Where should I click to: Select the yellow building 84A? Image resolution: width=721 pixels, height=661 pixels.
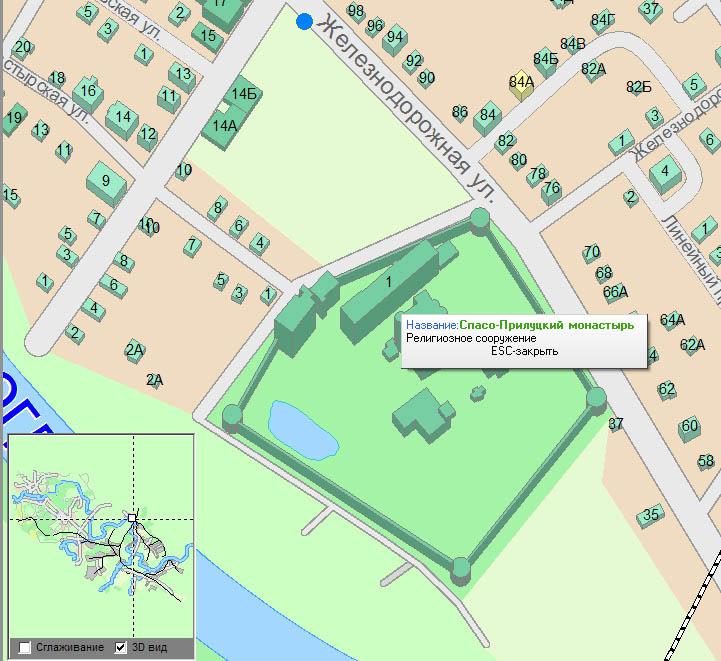[520, 83]
